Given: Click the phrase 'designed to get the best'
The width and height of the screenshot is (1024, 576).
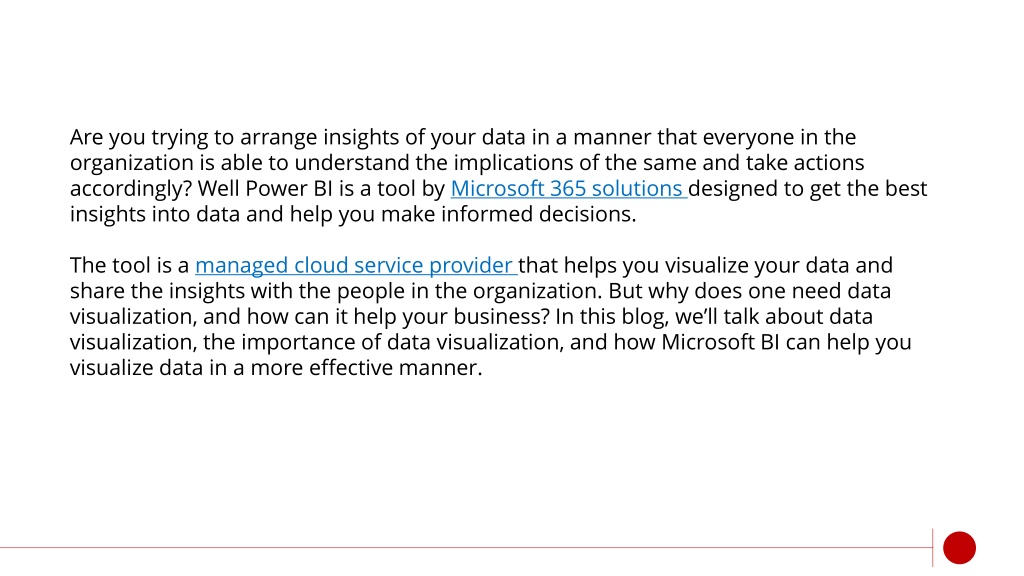Looking at the screenshot, I should [807, 189].
